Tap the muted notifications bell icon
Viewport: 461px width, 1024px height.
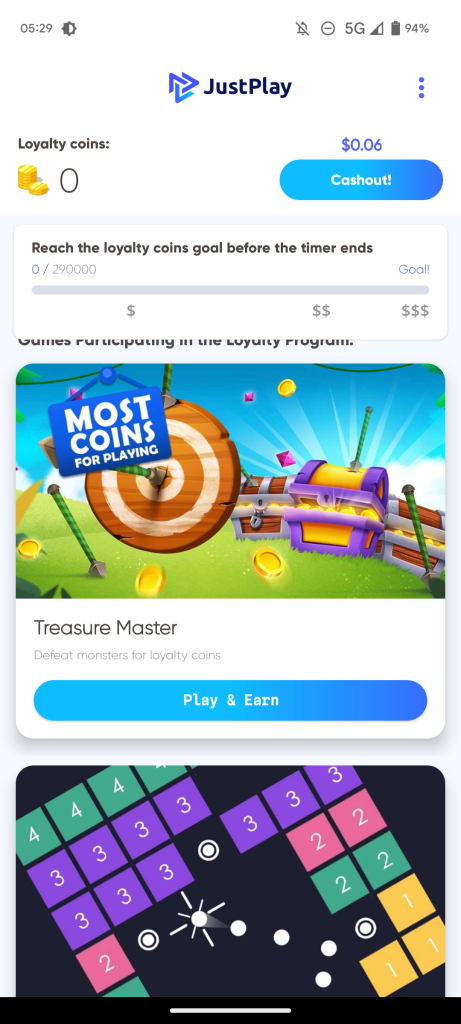click(x=302, y=28)
